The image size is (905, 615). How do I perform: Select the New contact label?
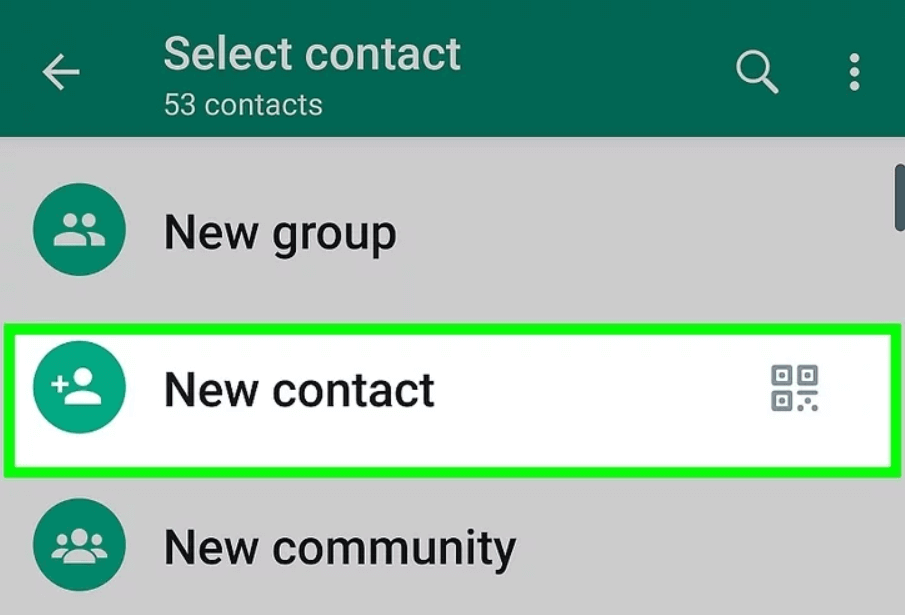(x=299, y=391)
